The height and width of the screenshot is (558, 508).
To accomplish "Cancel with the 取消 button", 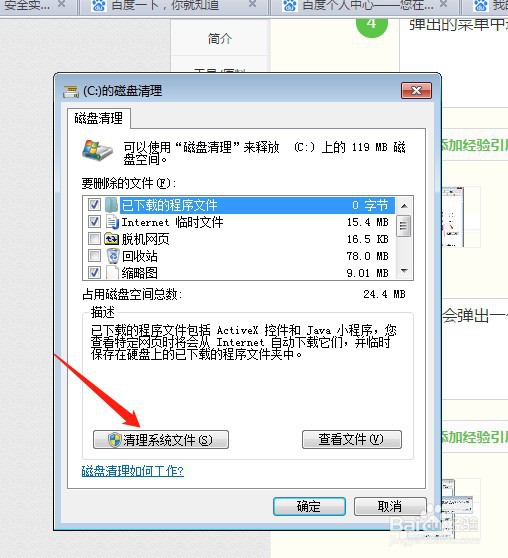I will [390, 506].
